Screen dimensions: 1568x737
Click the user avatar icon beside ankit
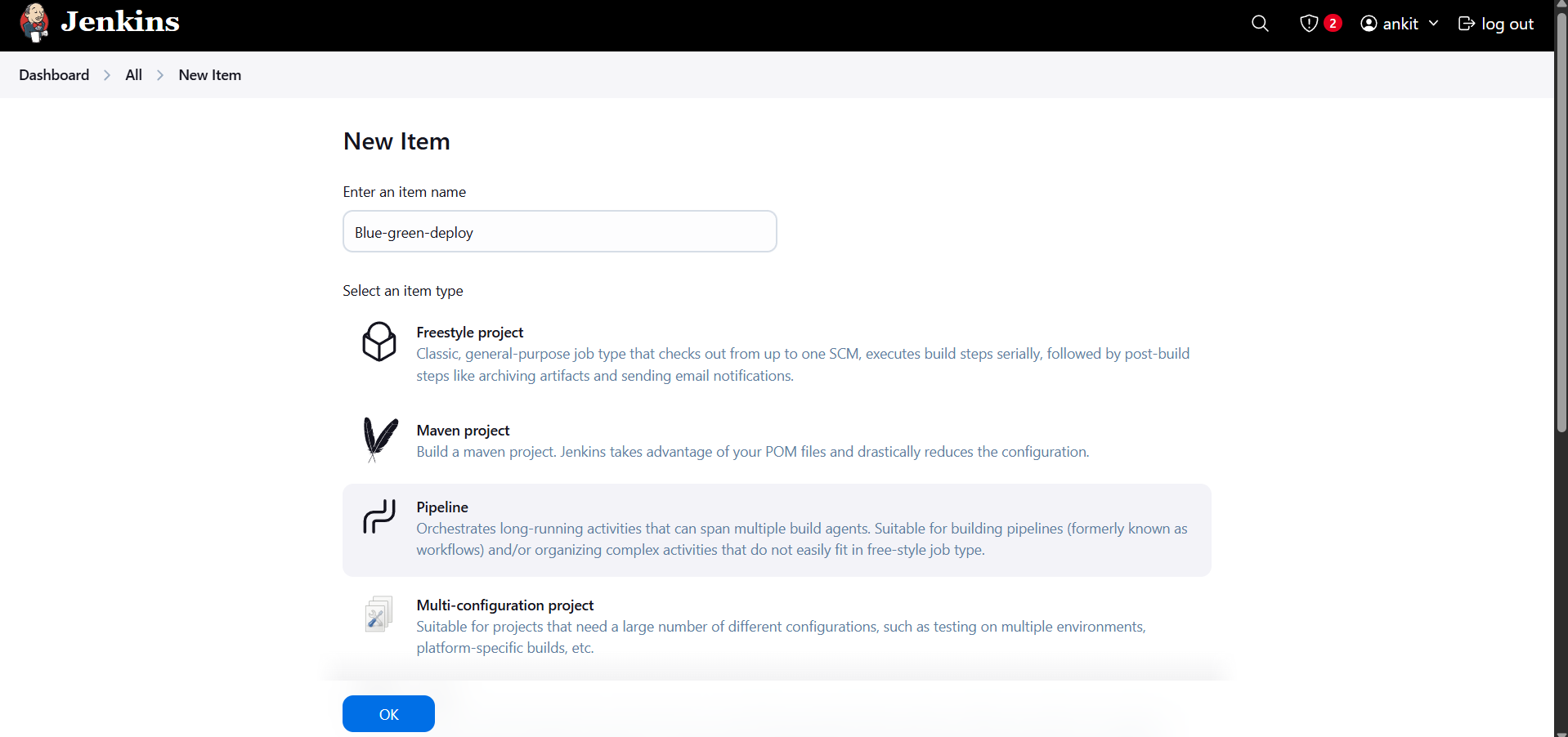pos(1369,24)
